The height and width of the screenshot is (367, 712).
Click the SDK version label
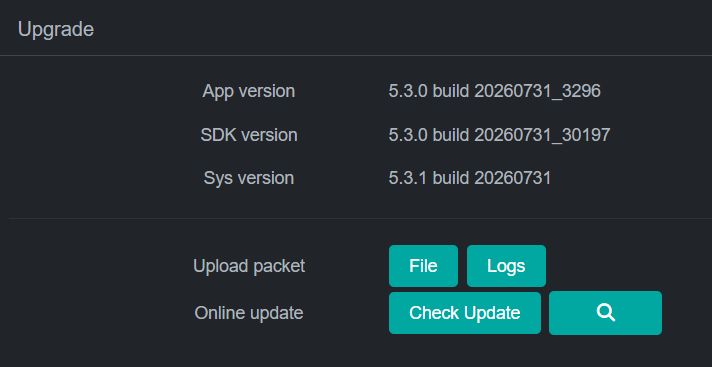coord(249,135)
